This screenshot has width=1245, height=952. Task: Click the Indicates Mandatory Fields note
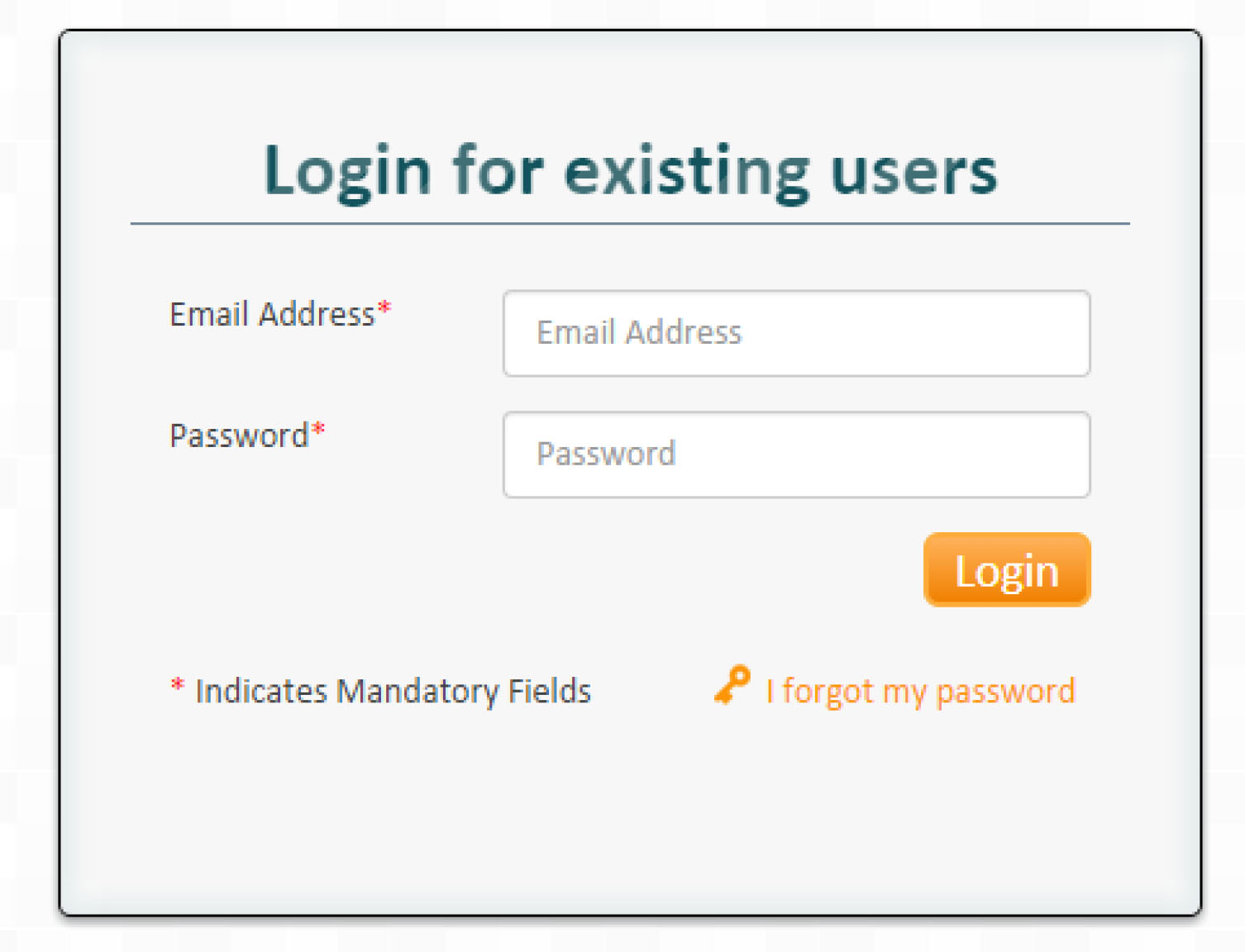(393, 691)
